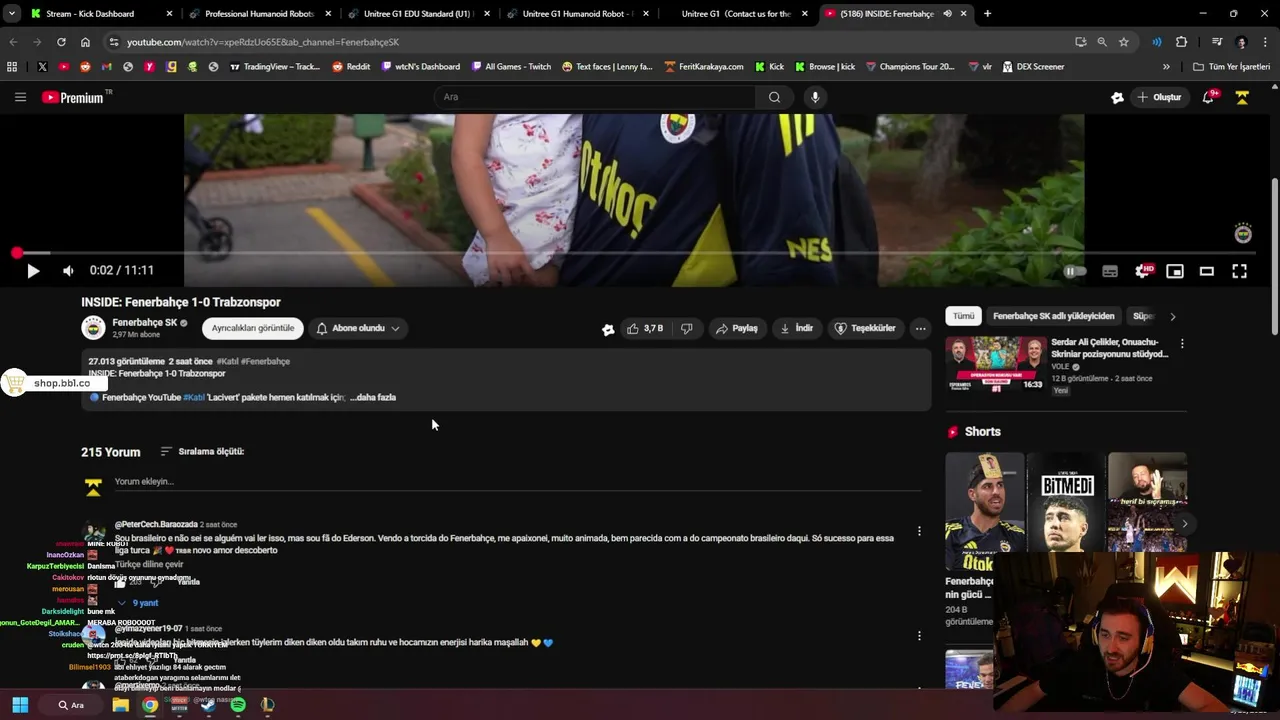Viewport: 1280px width, 720px height.
Task: Expand the Abone olundu subscription dropdown
Action: 358,328
